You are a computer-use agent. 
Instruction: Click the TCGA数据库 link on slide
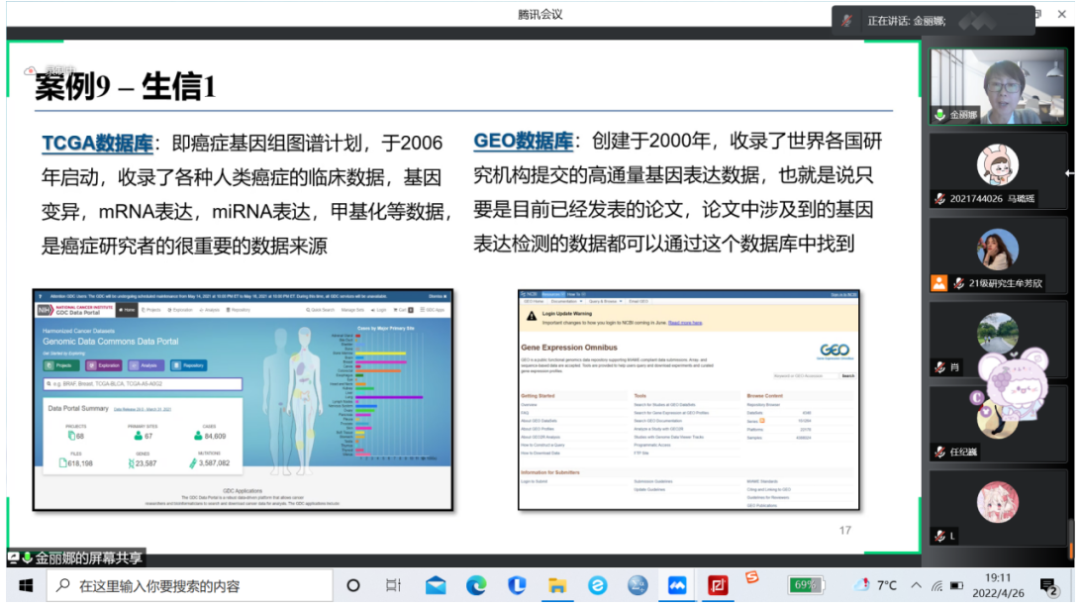(97, 143)
